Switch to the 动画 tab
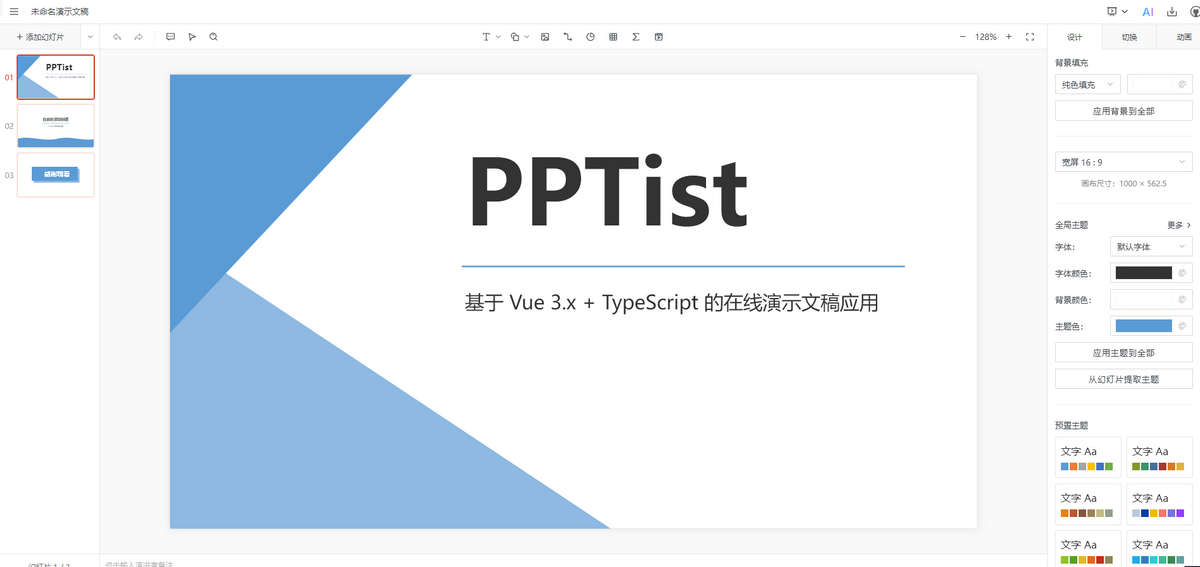This screenshot has width=1200, height=567. pyautogui.click(x=1181, y=36)
